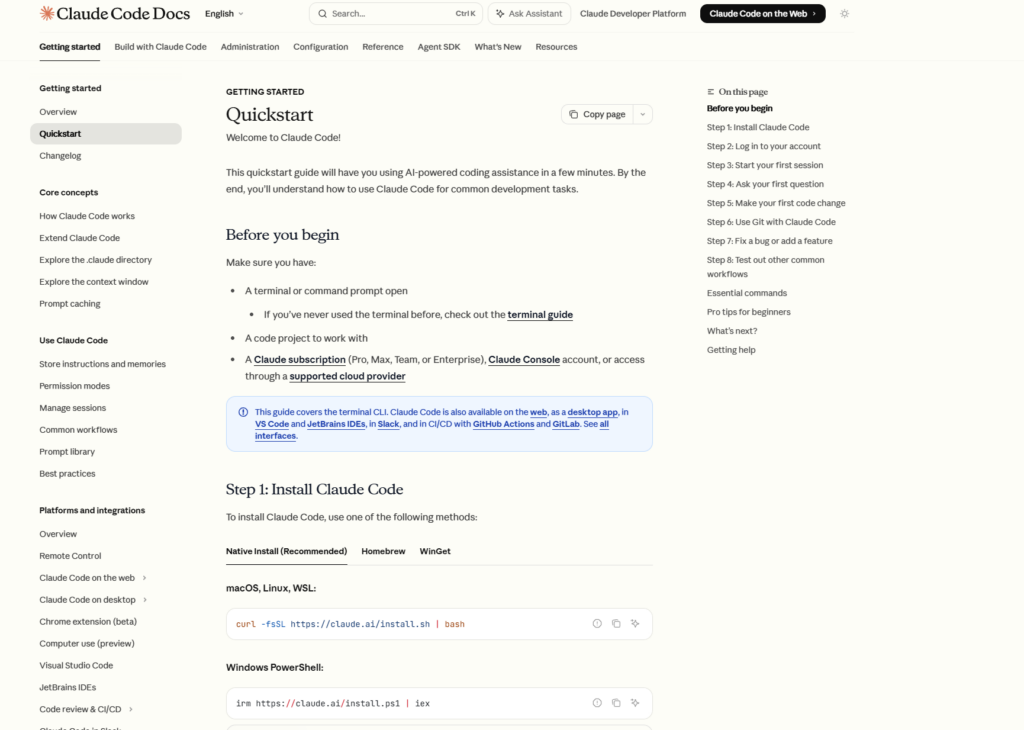The width and height of the screenshot is (1024, 730).
Task: Open the Agent SDK tab
Action: (x=439, y=47)
